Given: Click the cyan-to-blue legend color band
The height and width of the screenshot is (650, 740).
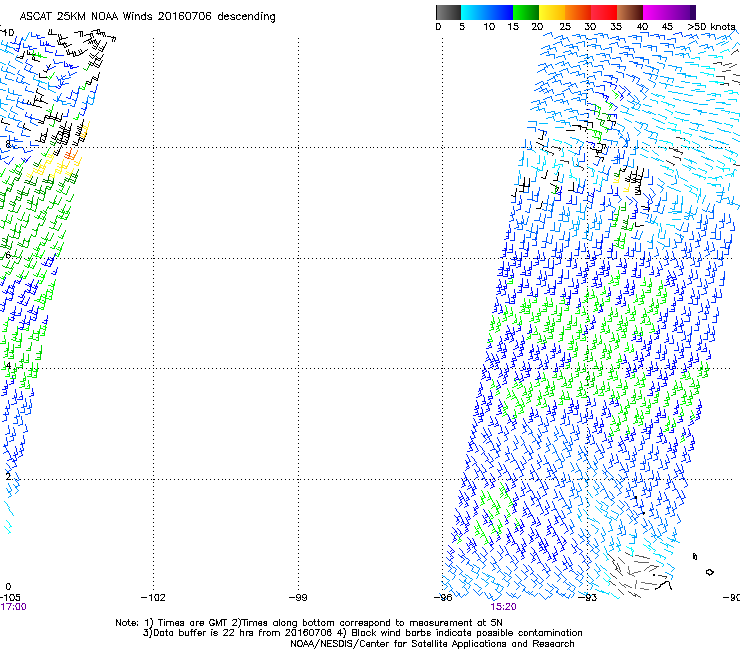Looking at the screenshot, I should click(x=487, y=12).
